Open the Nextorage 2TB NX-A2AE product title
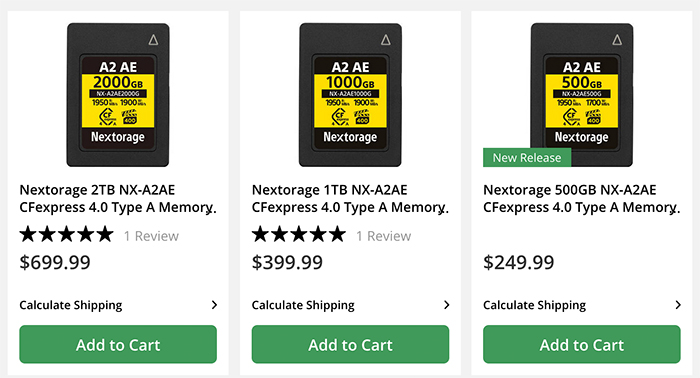Screen dimensions: 700x378 click(118, 199)
